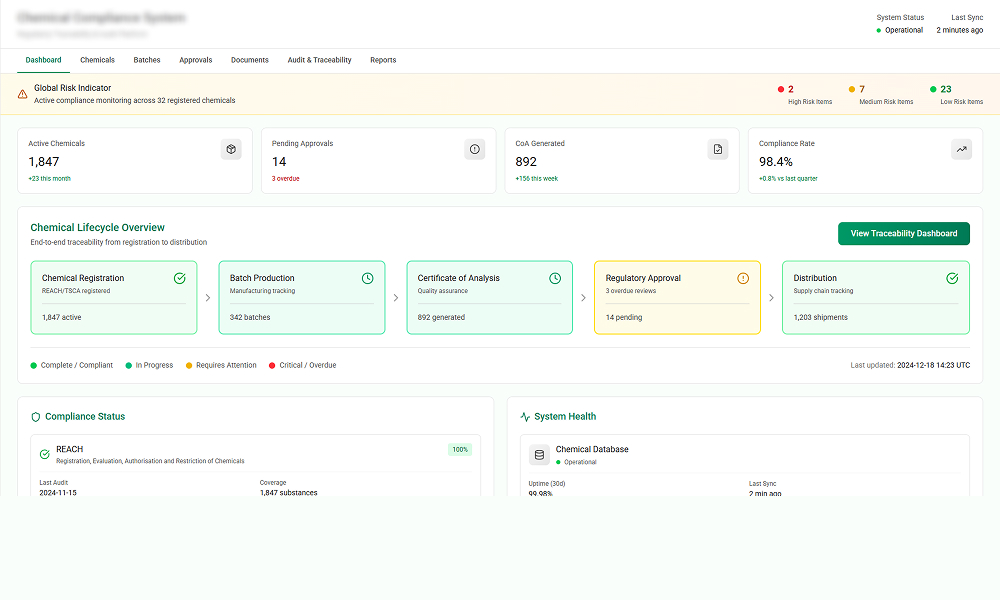Open the Reports tab
Screen dimensions: 1000x600
click(383, 60)
